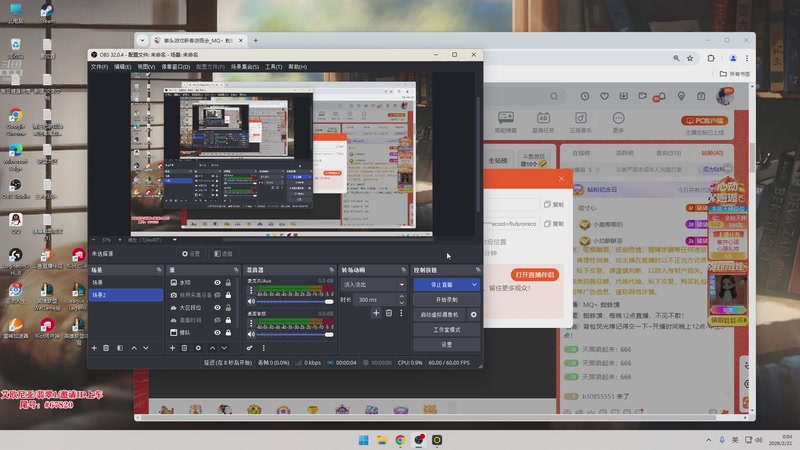Delete scene transition with trash icon
Image resolution: width=800 pixels, height=450 pixels.
click(389, 313)
